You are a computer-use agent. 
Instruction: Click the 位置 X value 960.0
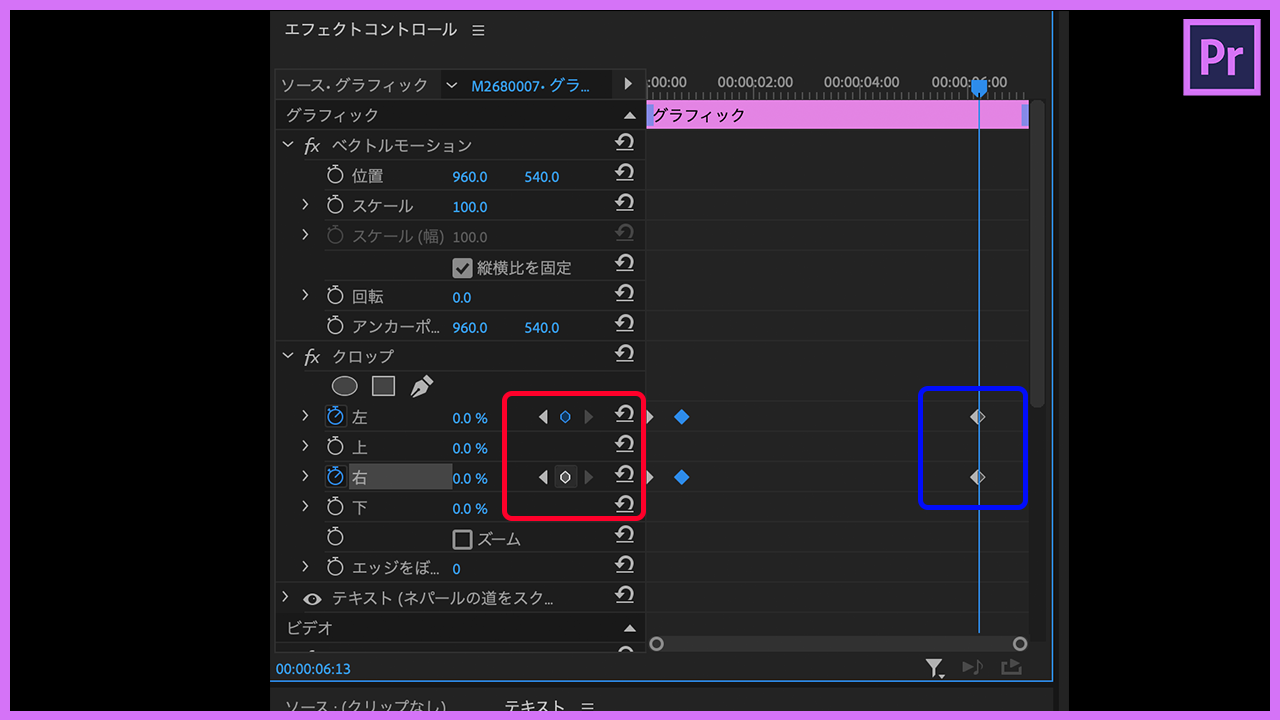tap(470, 177)
